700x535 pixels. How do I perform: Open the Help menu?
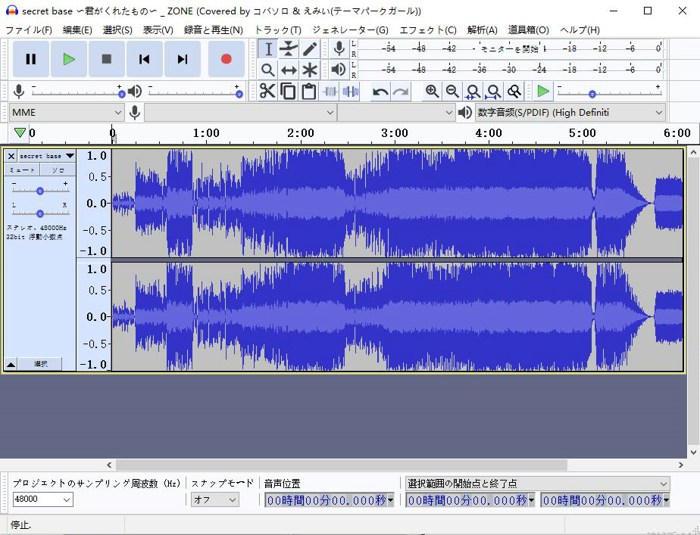(580, 30)
